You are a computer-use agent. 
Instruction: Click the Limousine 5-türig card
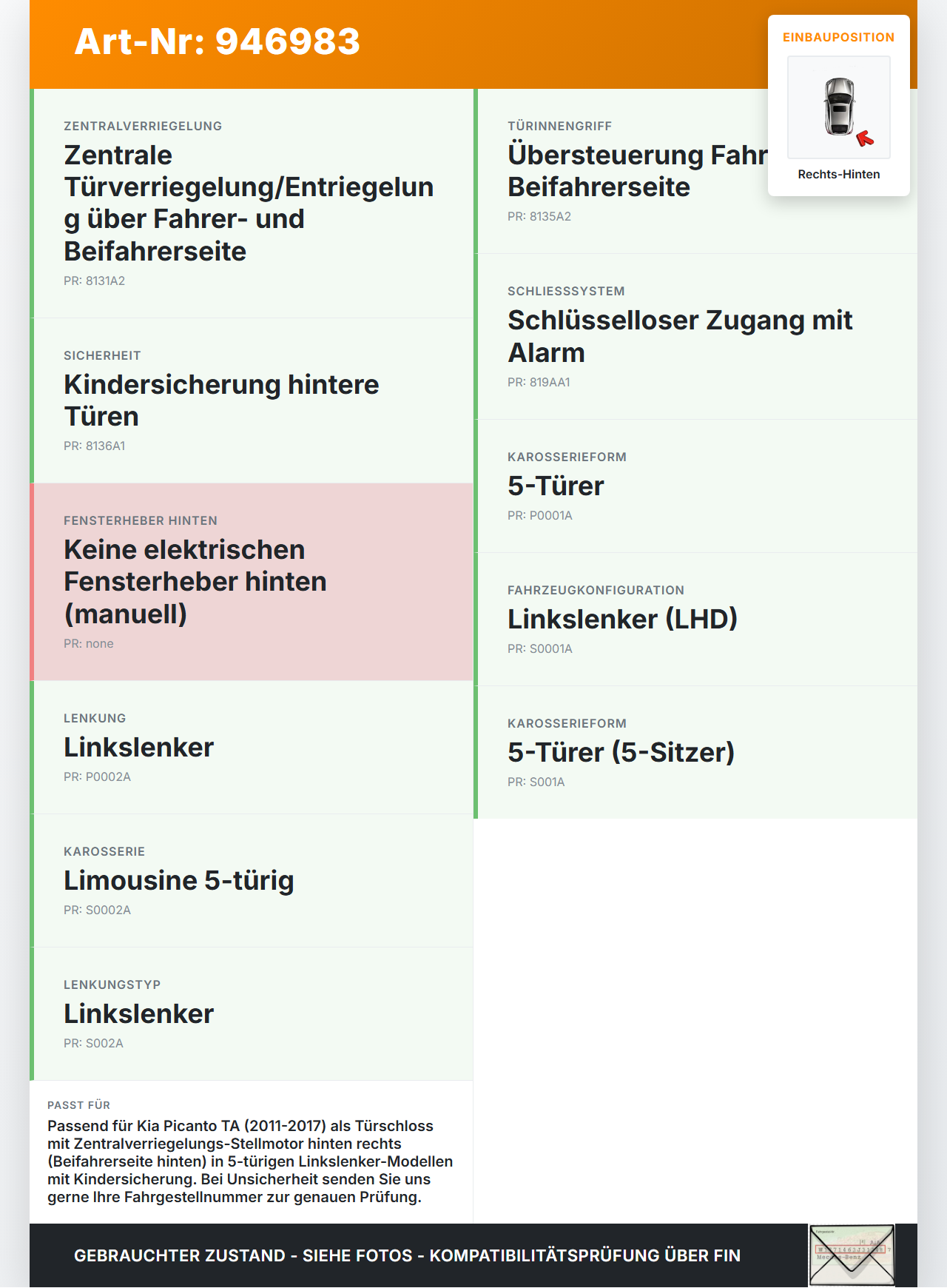tap(252, 881)
